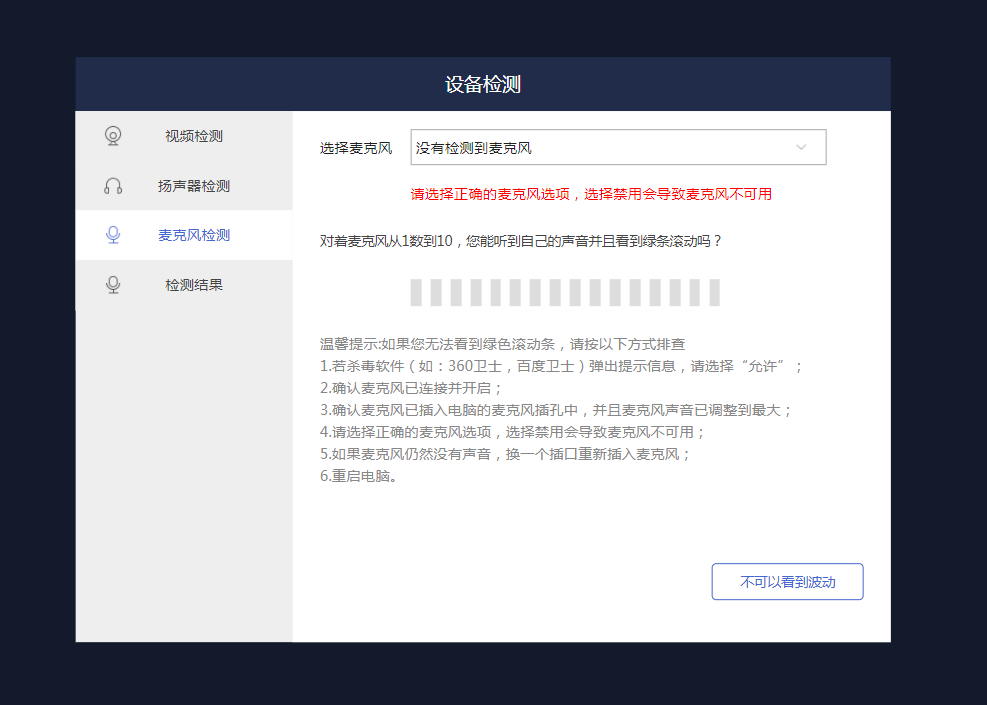Click the headphone icon beside 扬声器检测
987x705 pixels.
point(113,186)
